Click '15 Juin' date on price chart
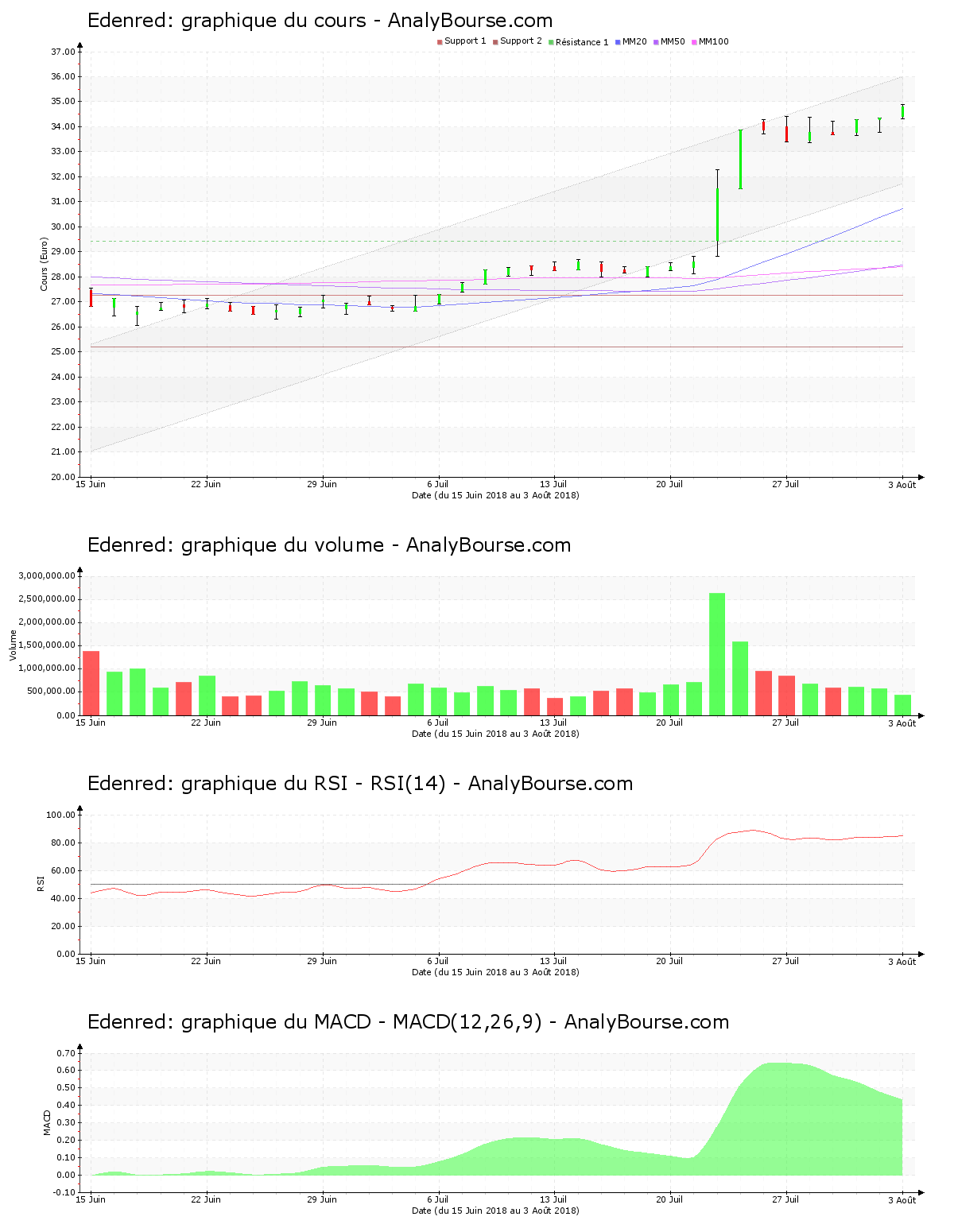 click(91, 484)
